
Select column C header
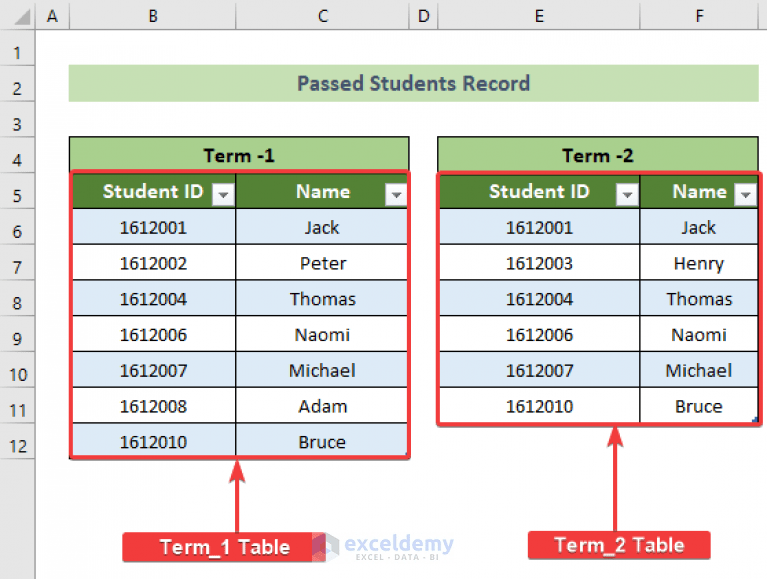coord(323,16)
